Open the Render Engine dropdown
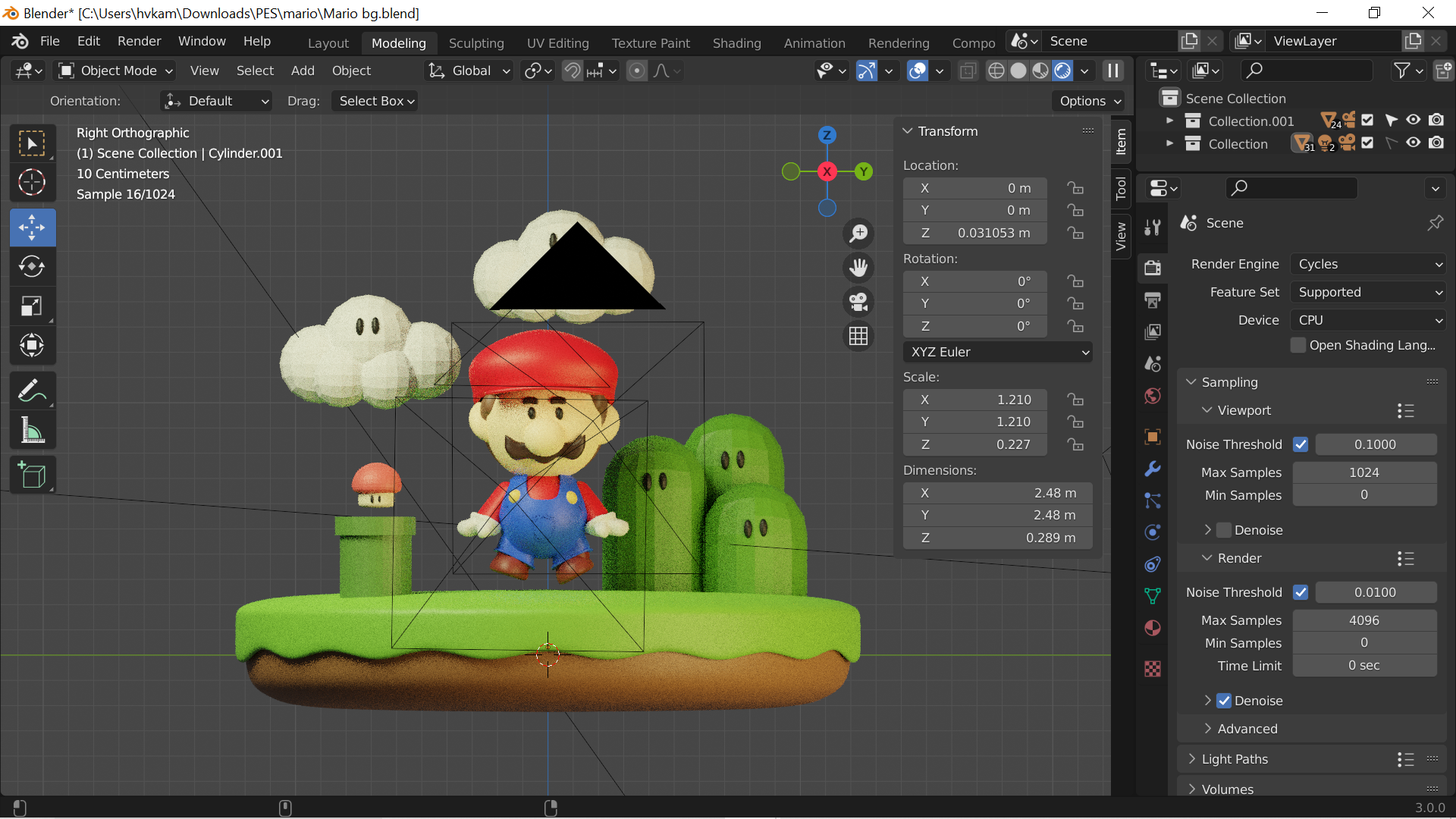 tap(1369, 264)
